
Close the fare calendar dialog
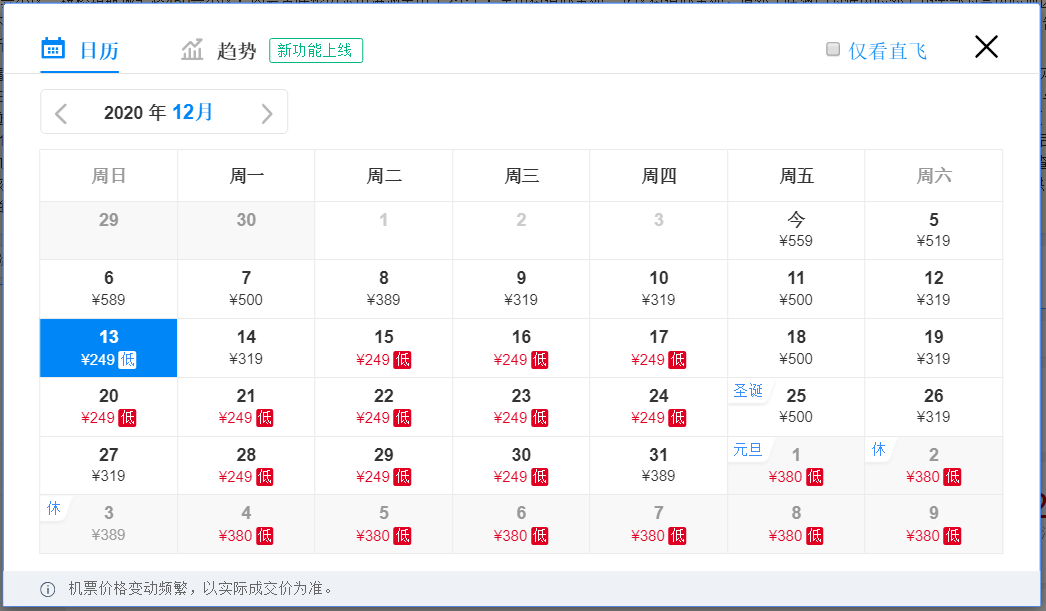(x=986, y=47)
